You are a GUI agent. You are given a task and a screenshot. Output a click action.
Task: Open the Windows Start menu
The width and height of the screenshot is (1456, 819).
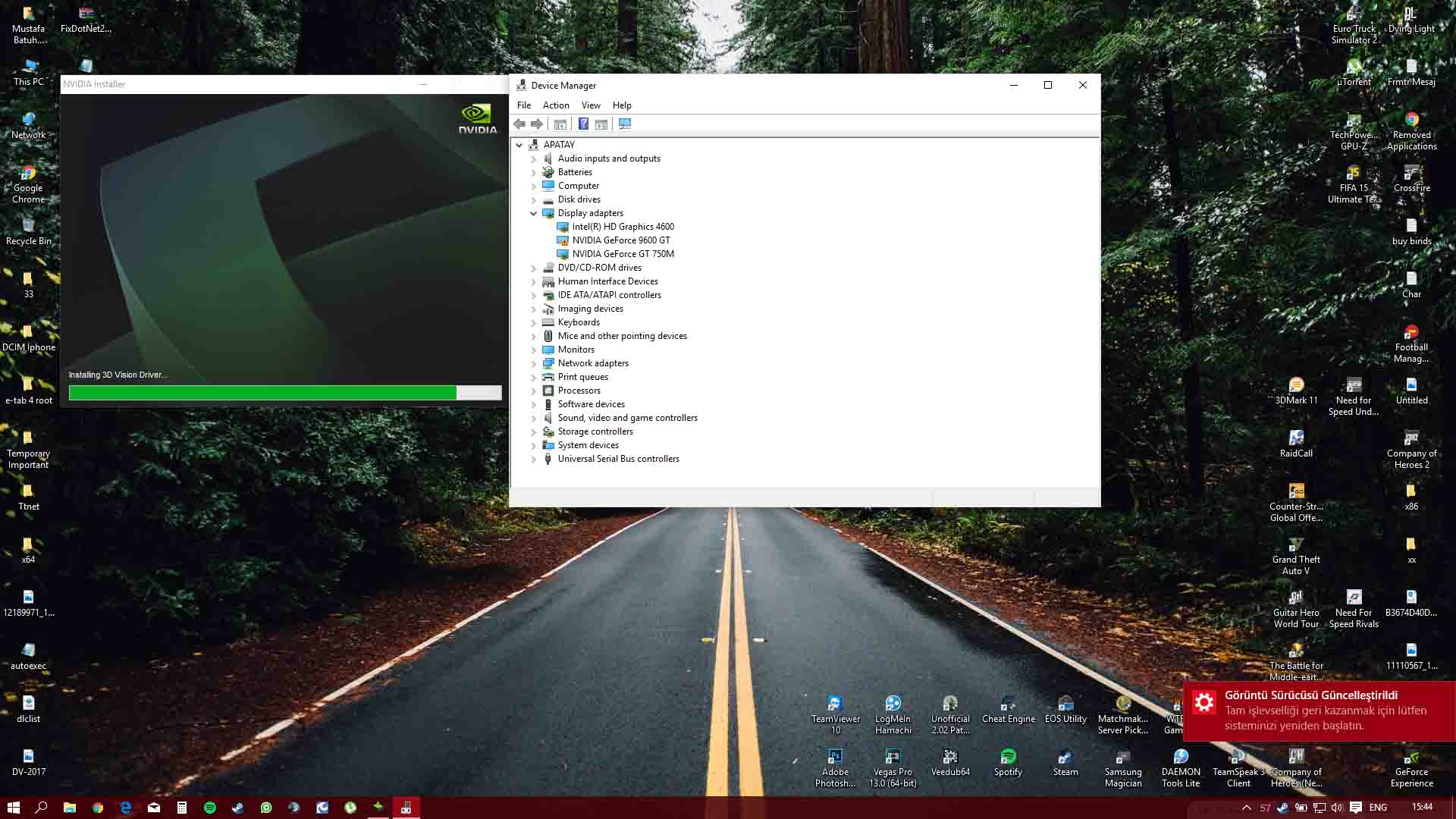pyautogui.click(x=13, y=808)
